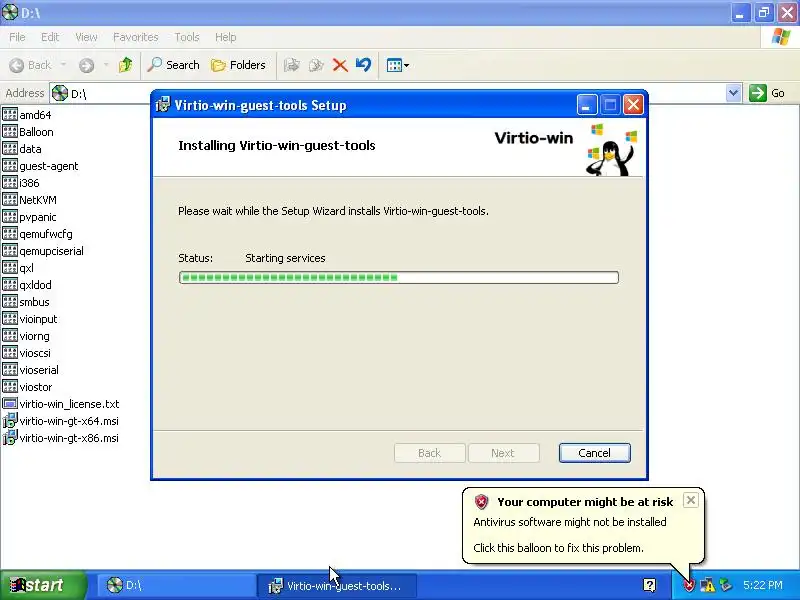Open the Favorites menu
The width and height of the screenshot is (800, 600).
pos(135,37)
